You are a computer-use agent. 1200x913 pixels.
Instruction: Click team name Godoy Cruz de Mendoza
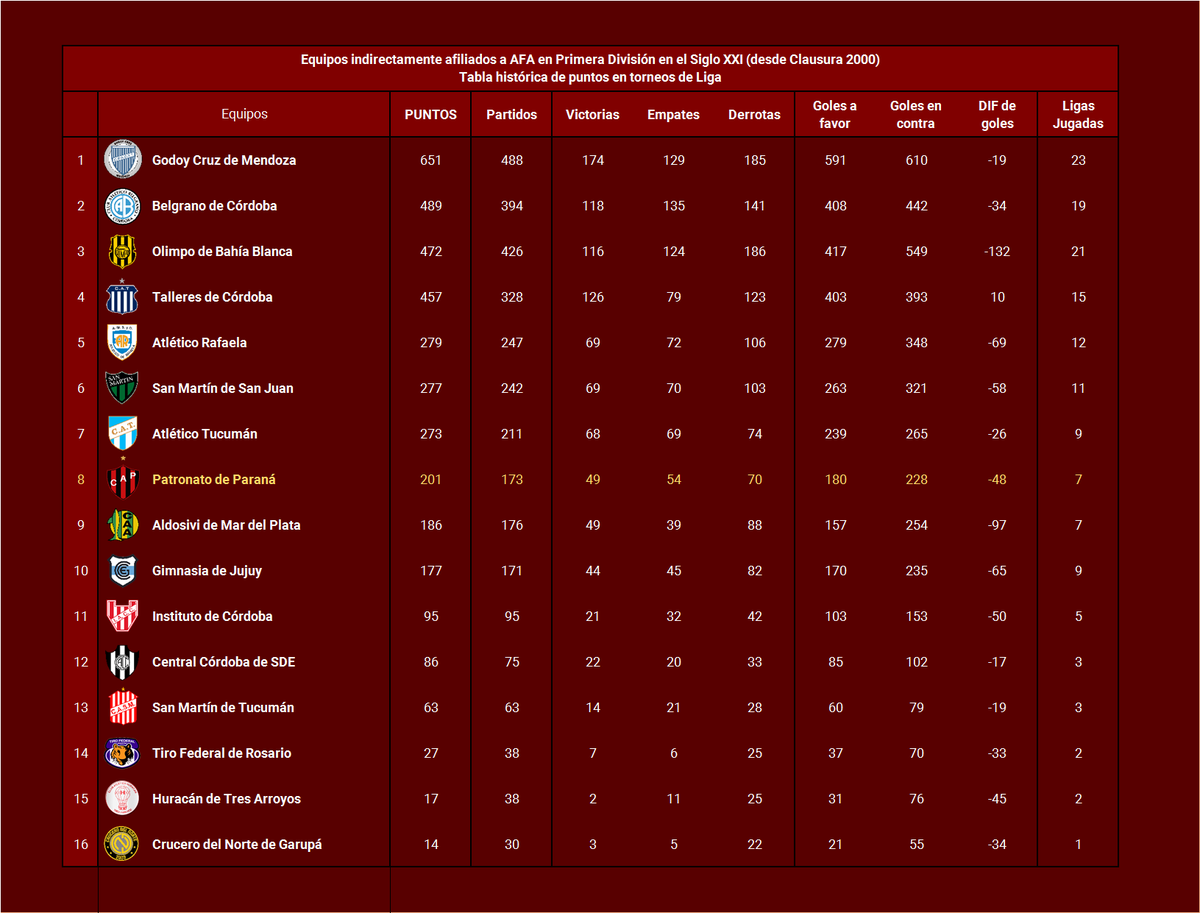pos(224,160)
